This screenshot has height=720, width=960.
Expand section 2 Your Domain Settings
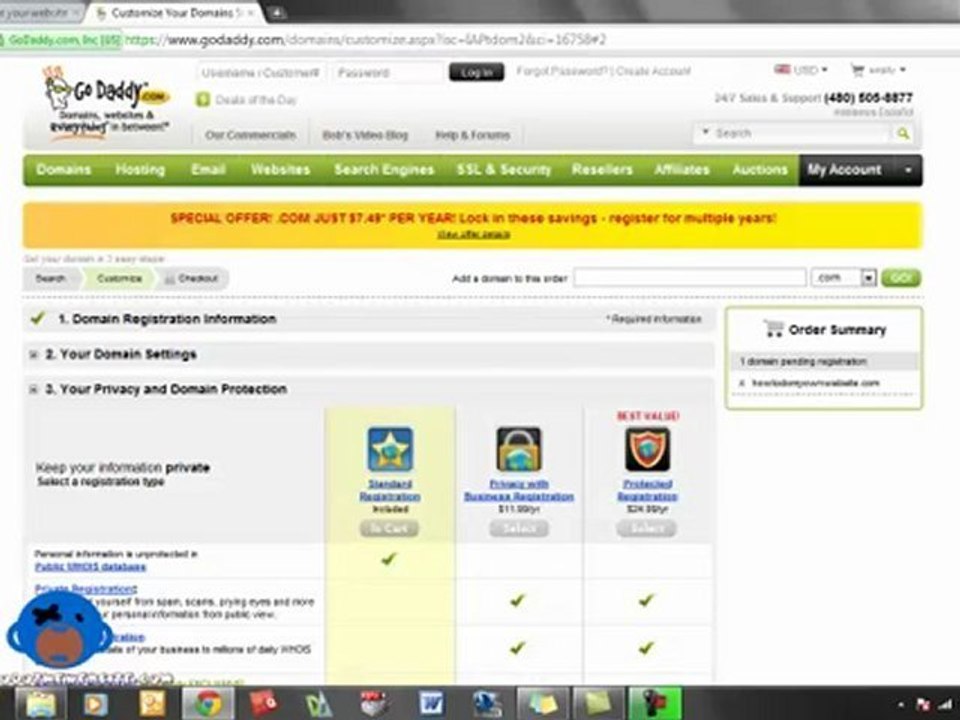pos(34,354)
